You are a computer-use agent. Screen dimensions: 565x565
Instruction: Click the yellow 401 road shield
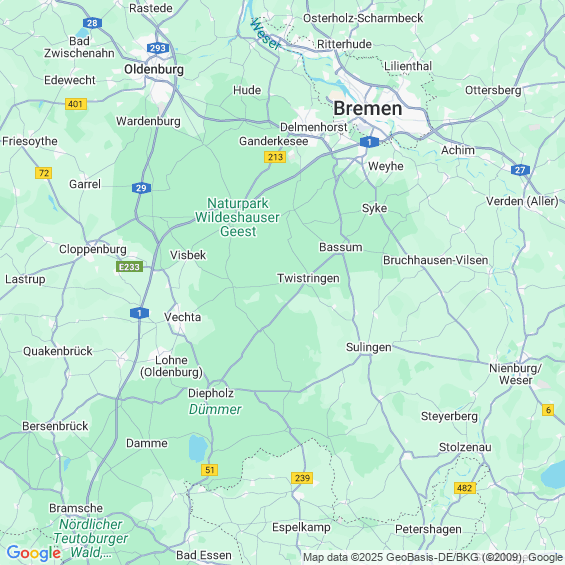[x=76, y=104]
